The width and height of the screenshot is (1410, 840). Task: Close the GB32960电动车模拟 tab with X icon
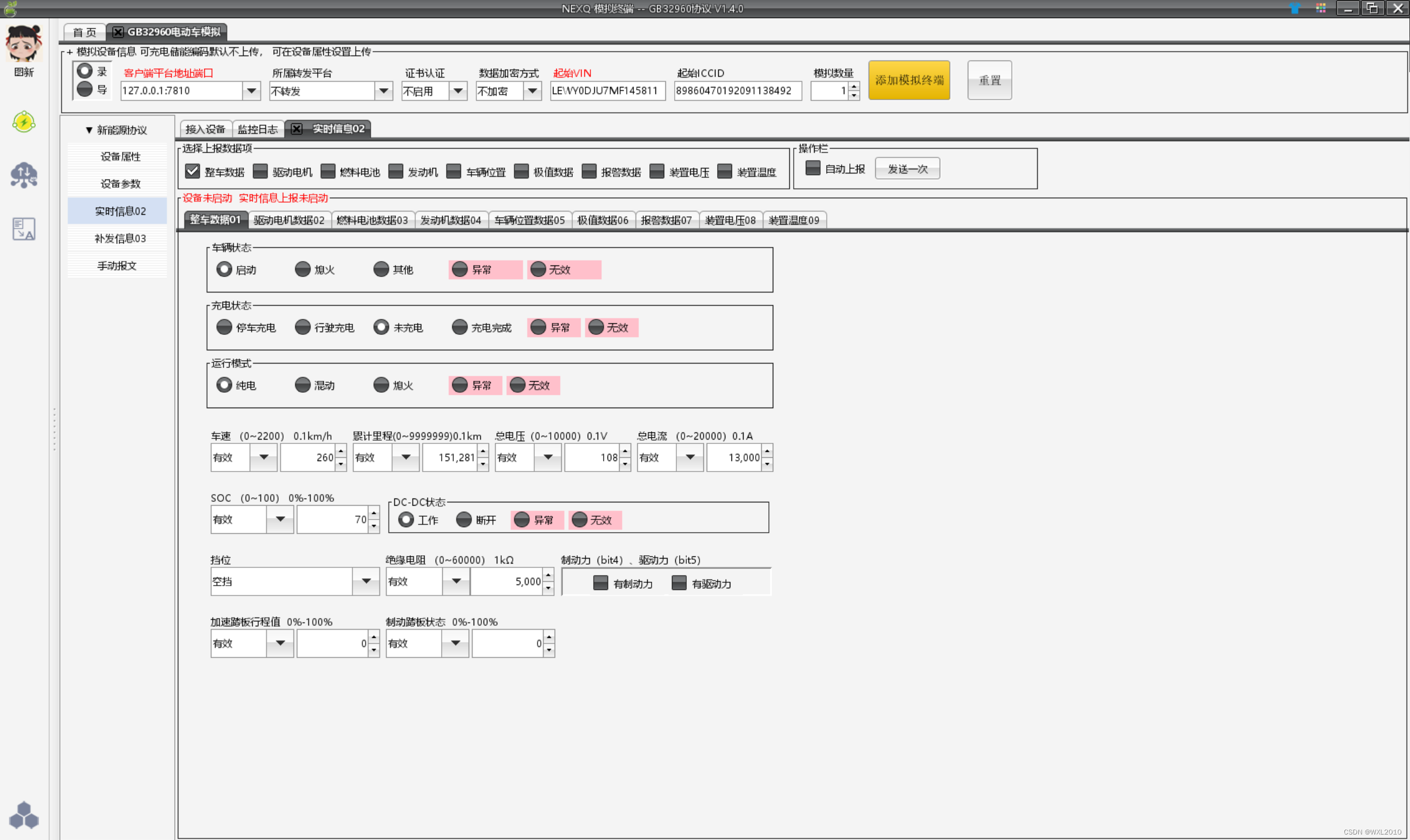[118, 32]
